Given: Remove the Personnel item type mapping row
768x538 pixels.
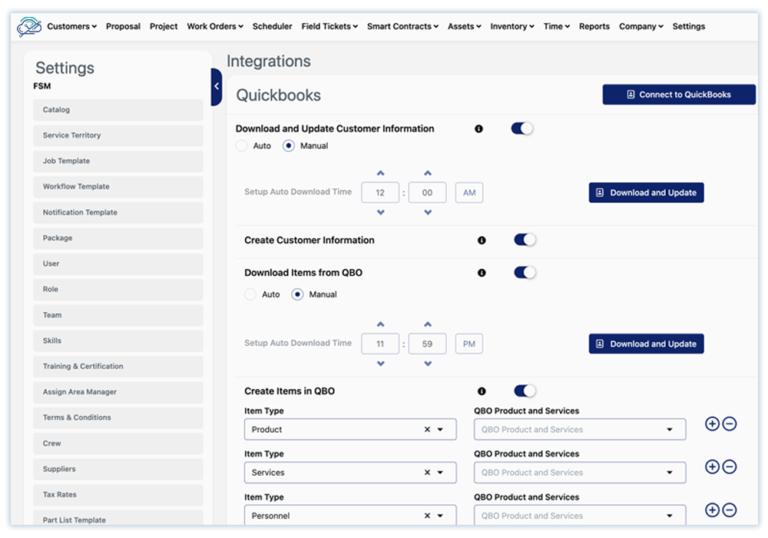Looking at the screenshot, I should (729, 510).
